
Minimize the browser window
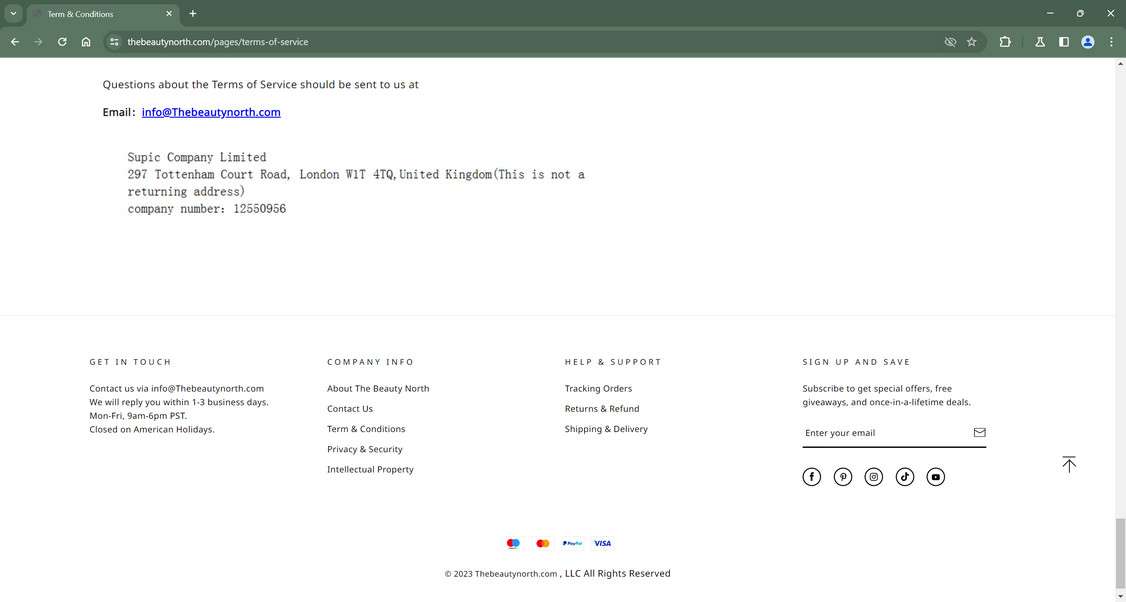(x=1050, y=14)
